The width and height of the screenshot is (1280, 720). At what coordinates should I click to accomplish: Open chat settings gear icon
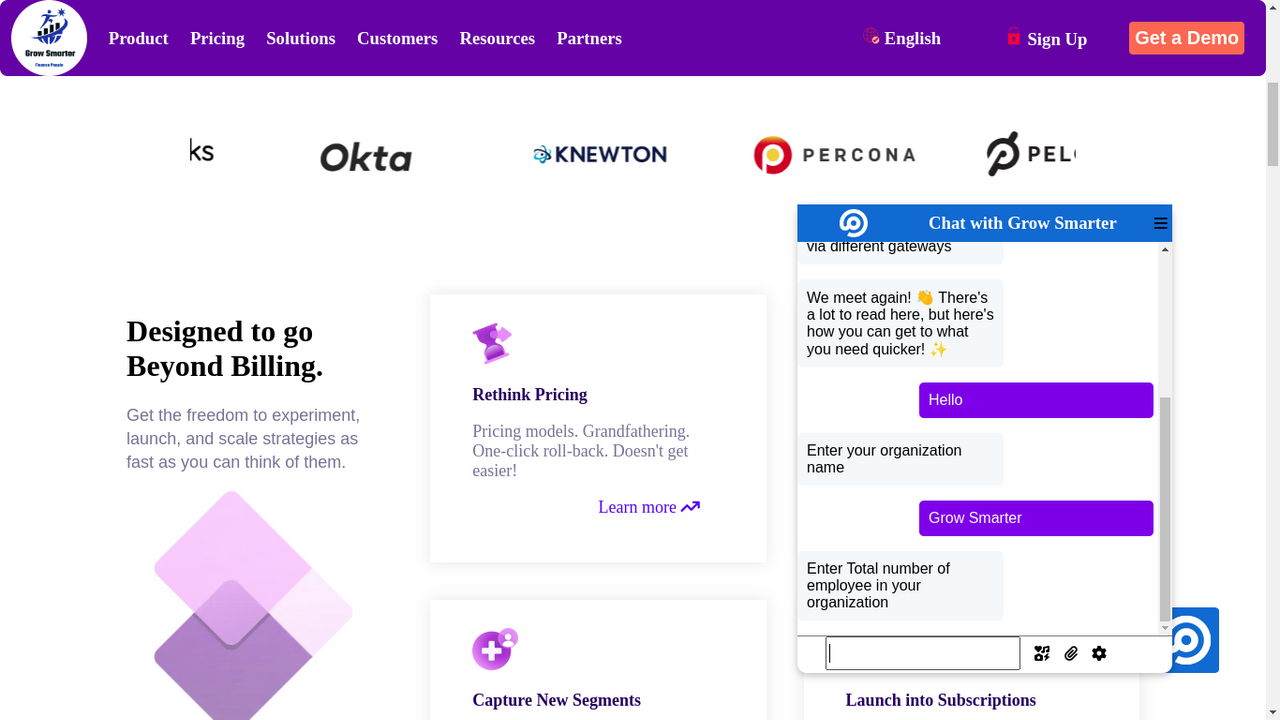pyautogui.click(x=1099, y=653)
